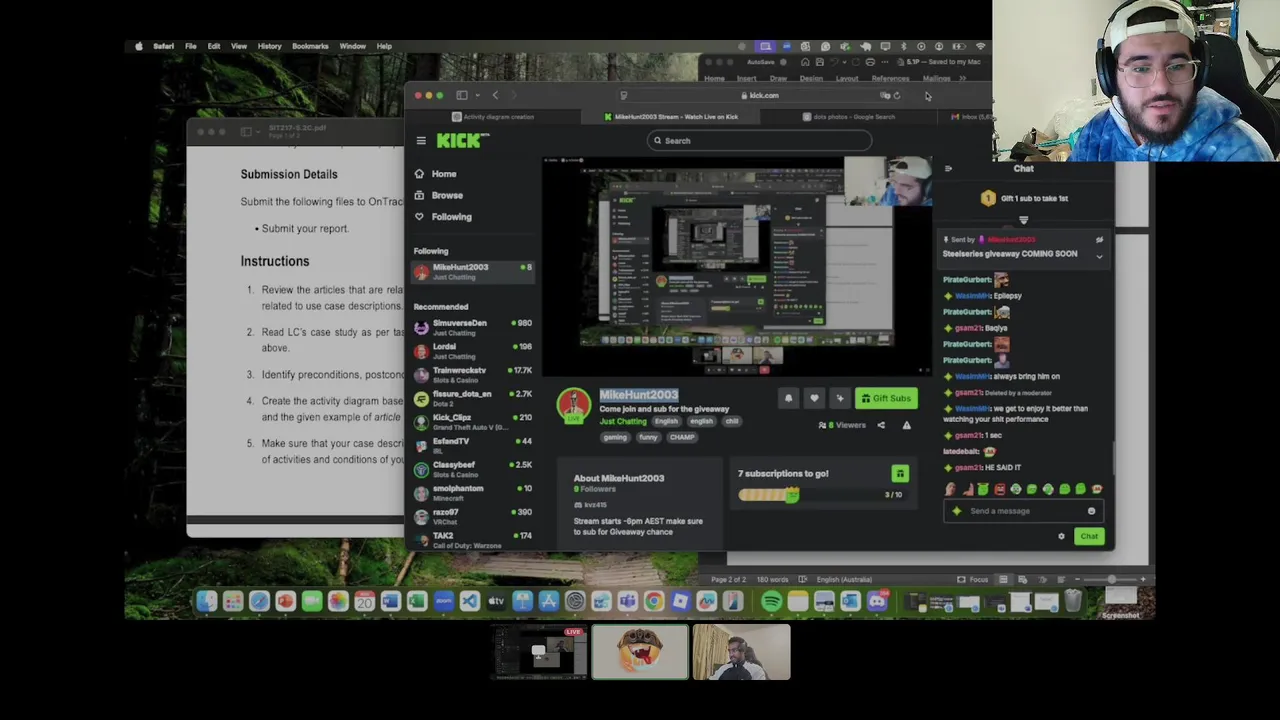Switch to Activity diagram creation tab
The width and height of the screenshot is (1280, 720).
click(x=494, y=117)
